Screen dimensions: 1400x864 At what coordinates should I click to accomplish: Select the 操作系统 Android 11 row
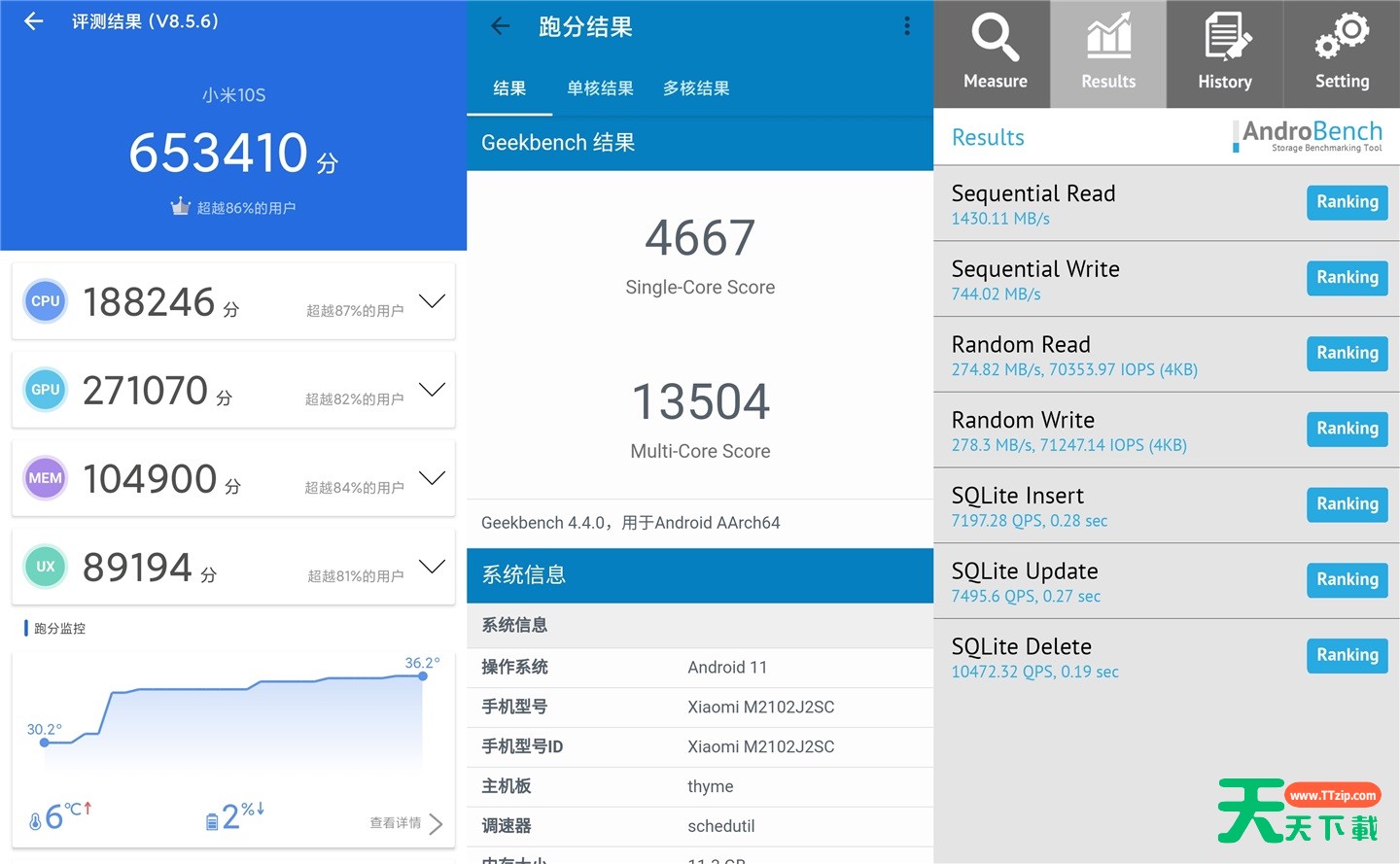click(700, 668)
